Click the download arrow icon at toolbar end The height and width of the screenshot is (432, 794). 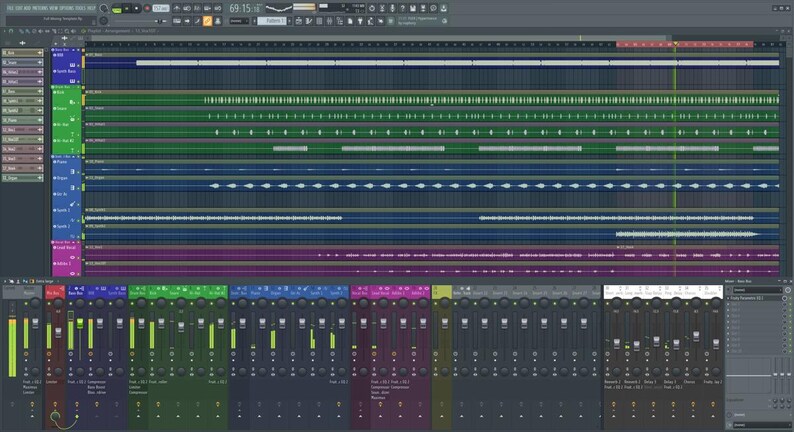point(444,8)
